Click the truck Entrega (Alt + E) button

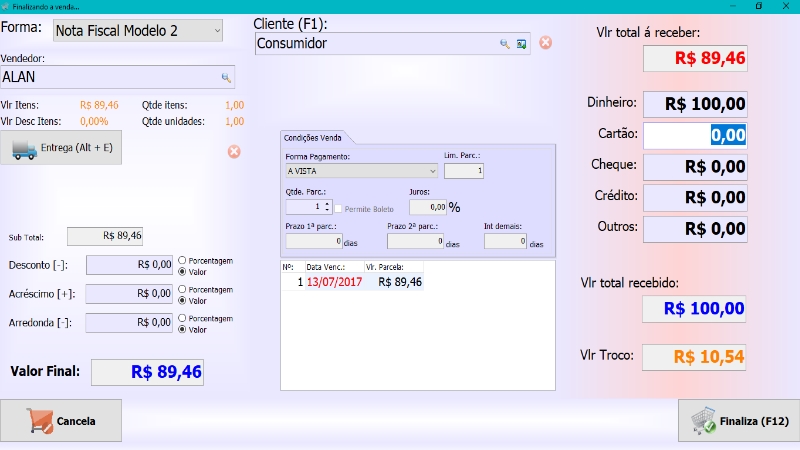[61, 148]
